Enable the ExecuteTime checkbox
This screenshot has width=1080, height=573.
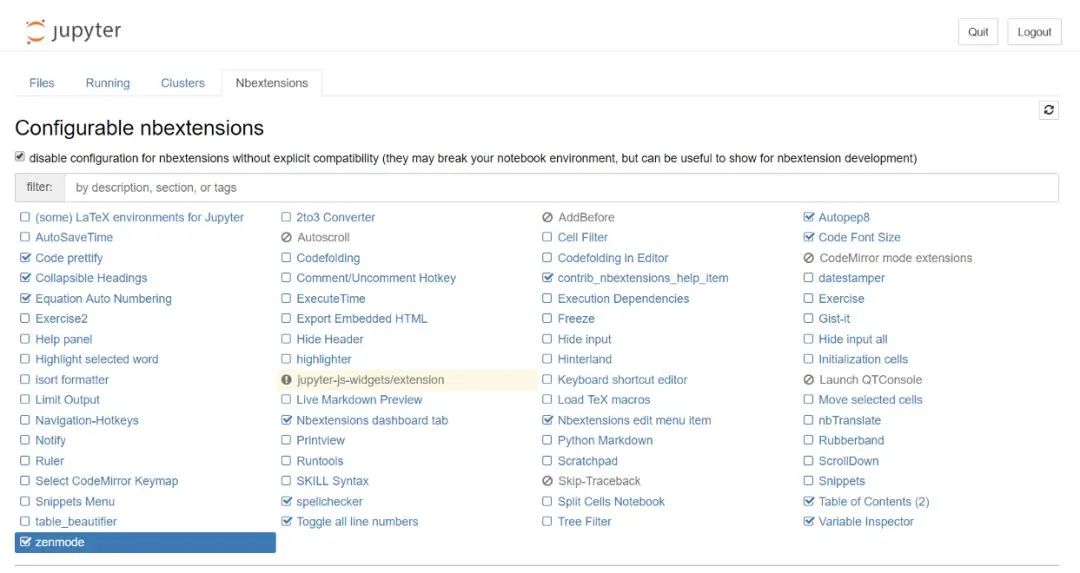(287, 299)
